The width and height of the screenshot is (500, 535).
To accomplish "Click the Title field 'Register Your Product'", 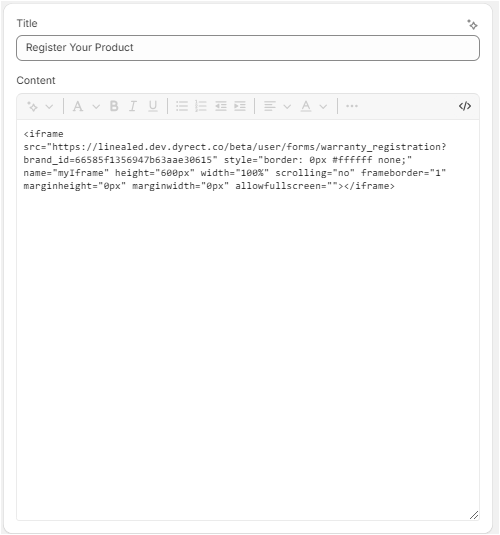I will click(248, 48).
